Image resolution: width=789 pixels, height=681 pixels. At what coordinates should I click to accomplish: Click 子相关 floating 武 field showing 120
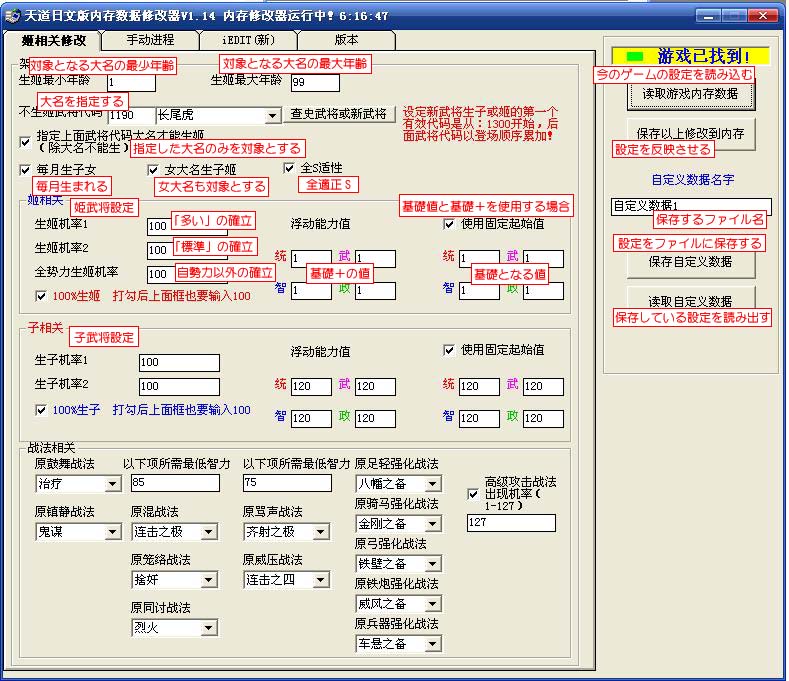[375, 387]
